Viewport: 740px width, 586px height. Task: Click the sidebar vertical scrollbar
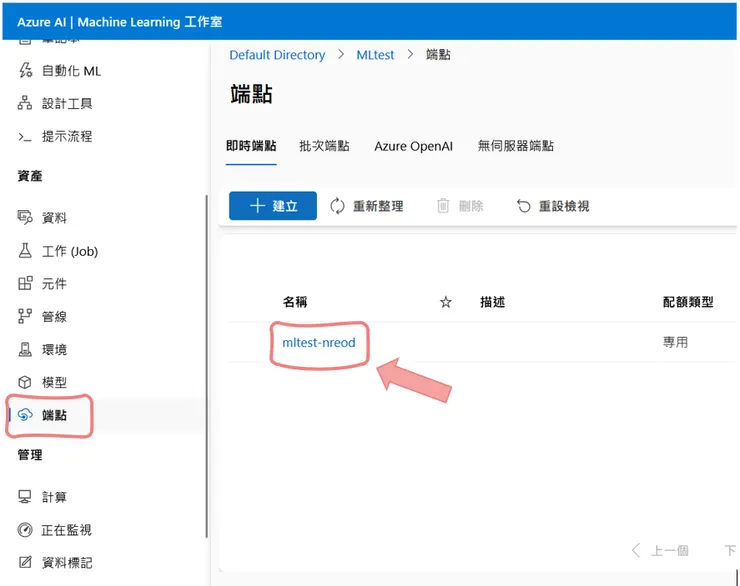(207, 366)
